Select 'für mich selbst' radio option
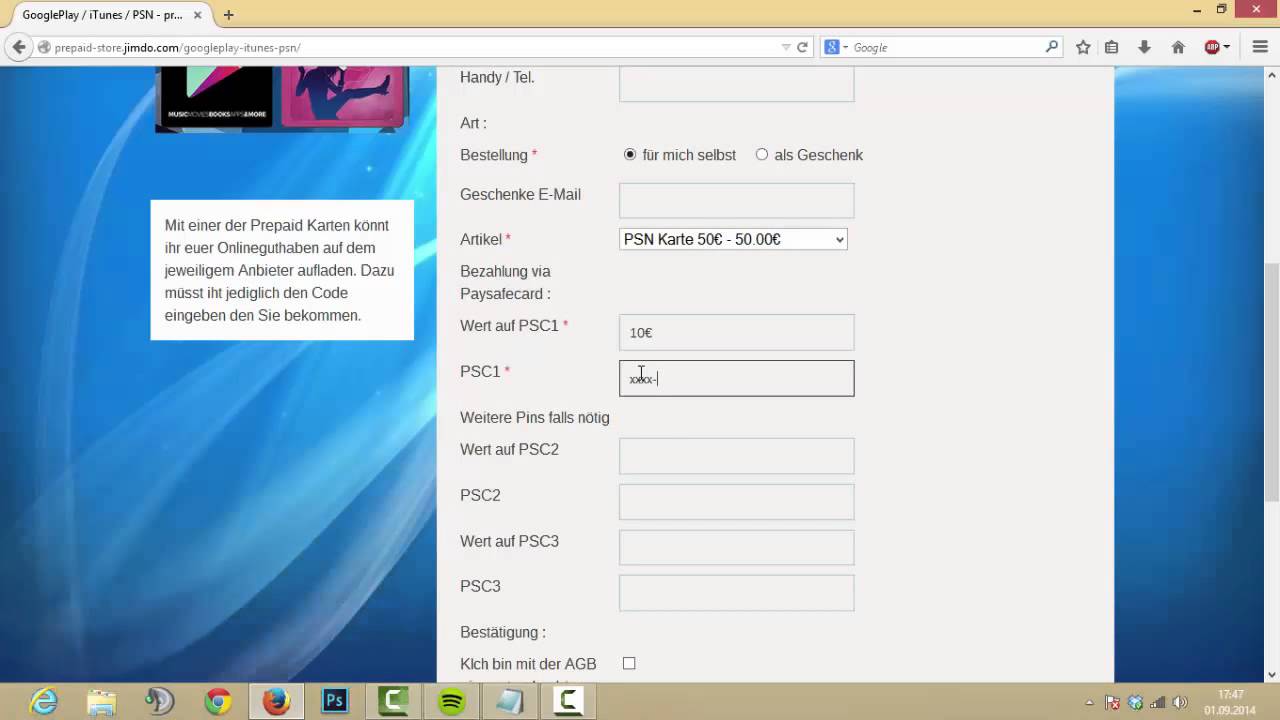 point(630,154)
